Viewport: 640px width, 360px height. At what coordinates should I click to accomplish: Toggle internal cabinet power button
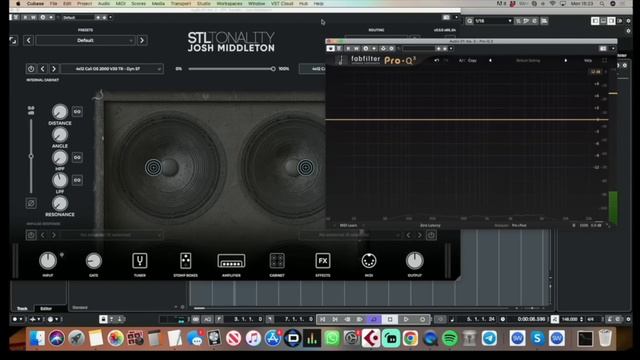pyautogui.click(x=31, y=69)
